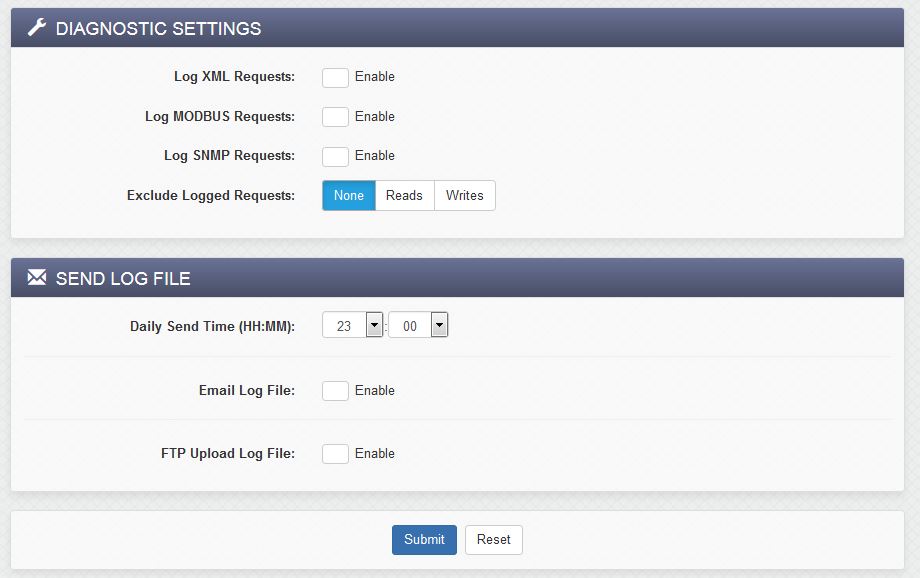Enable Log SNMP Requests
This screenshot has height=578, width=920.
335,156
